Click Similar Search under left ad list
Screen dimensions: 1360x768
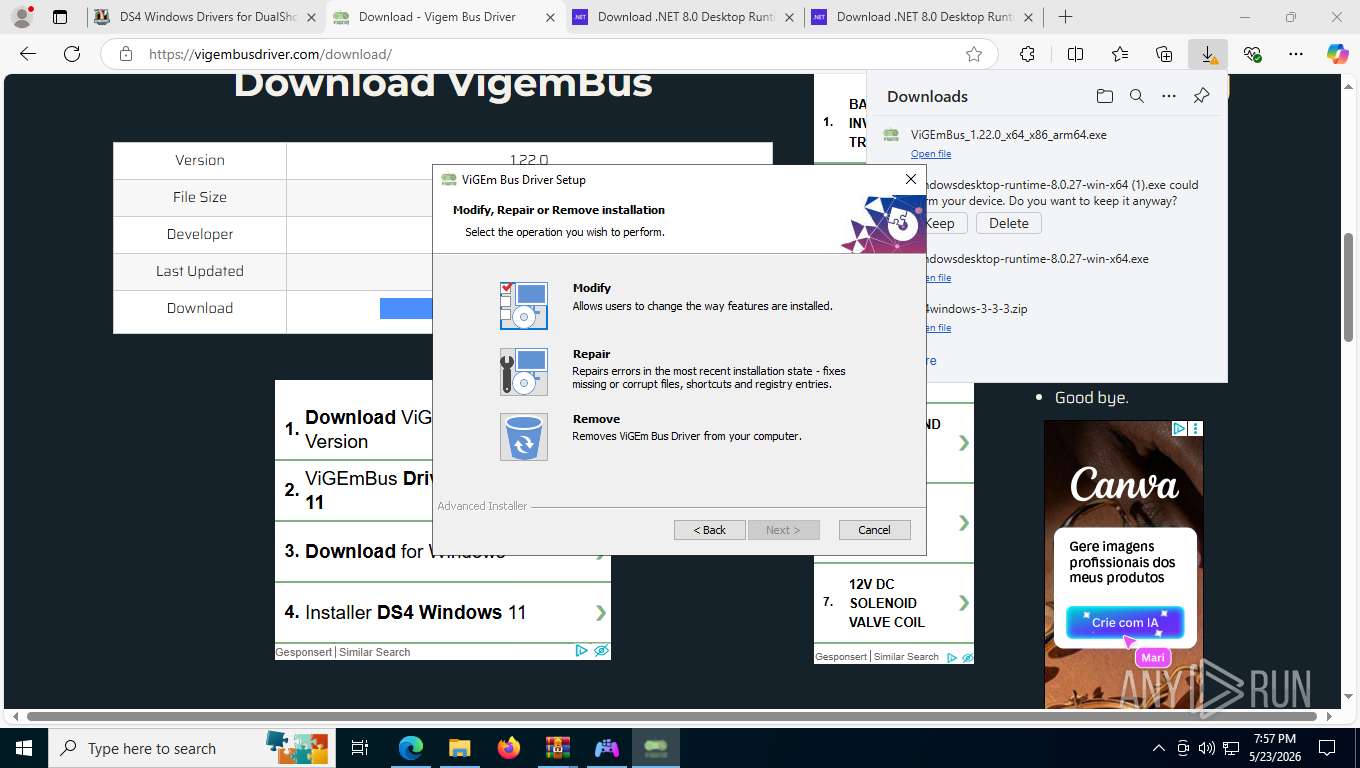[x=374, y=652]
